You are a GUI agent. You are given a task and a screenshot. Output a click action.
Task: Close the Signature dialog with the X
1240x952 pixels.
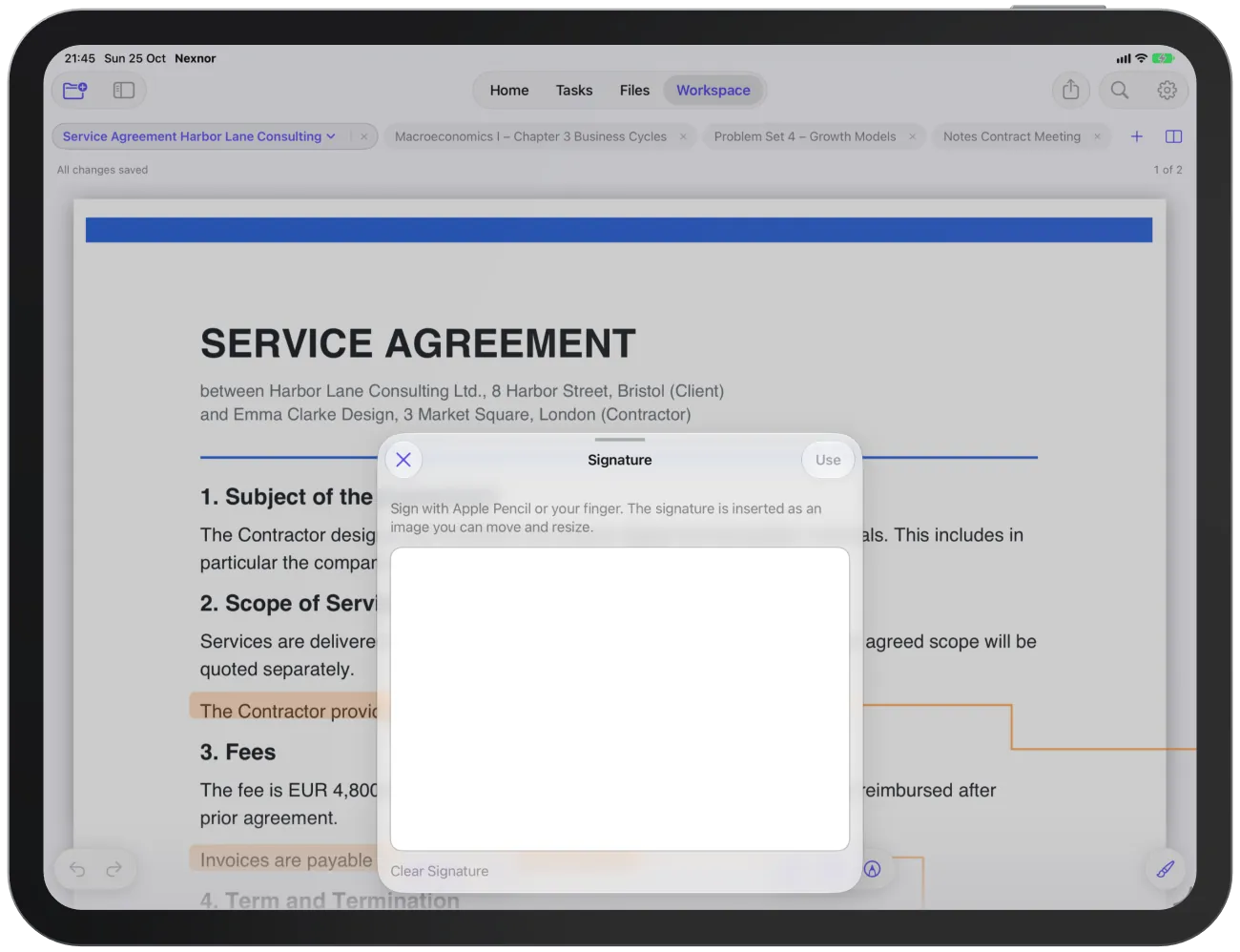403,460
